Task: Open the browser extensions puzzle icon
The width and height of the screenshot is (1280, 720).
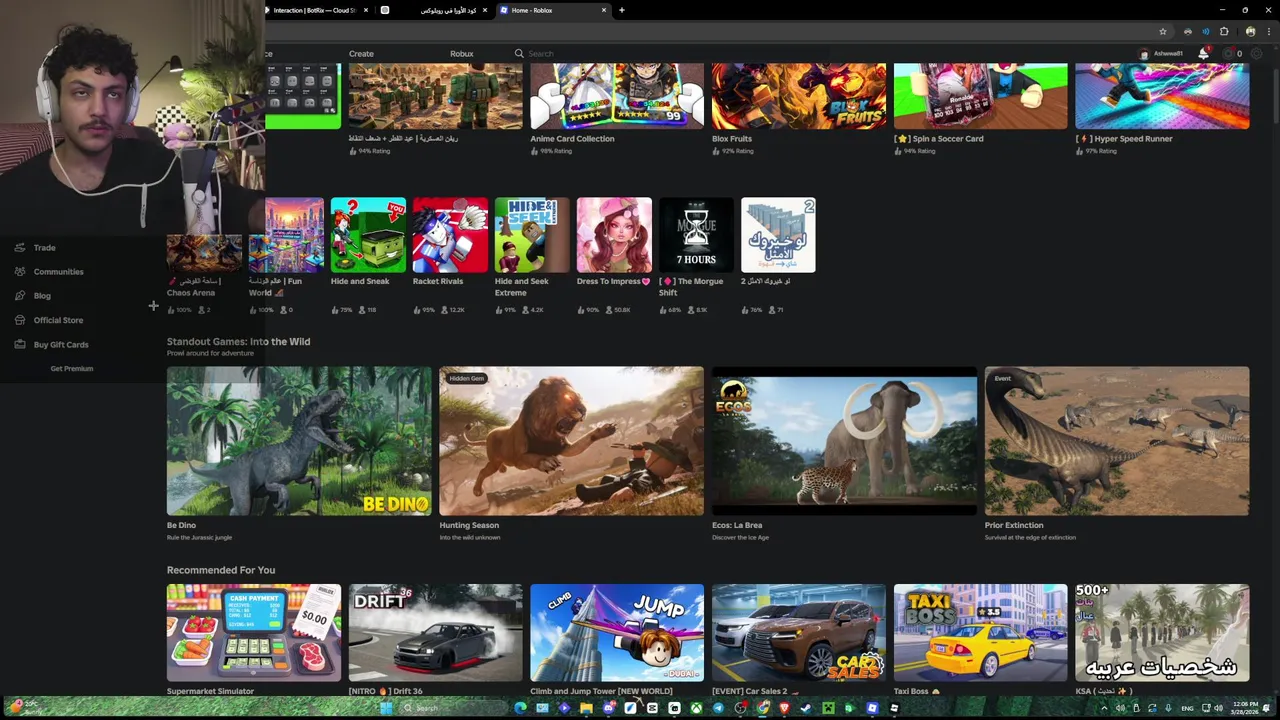Action: (x=1224, y=32)
